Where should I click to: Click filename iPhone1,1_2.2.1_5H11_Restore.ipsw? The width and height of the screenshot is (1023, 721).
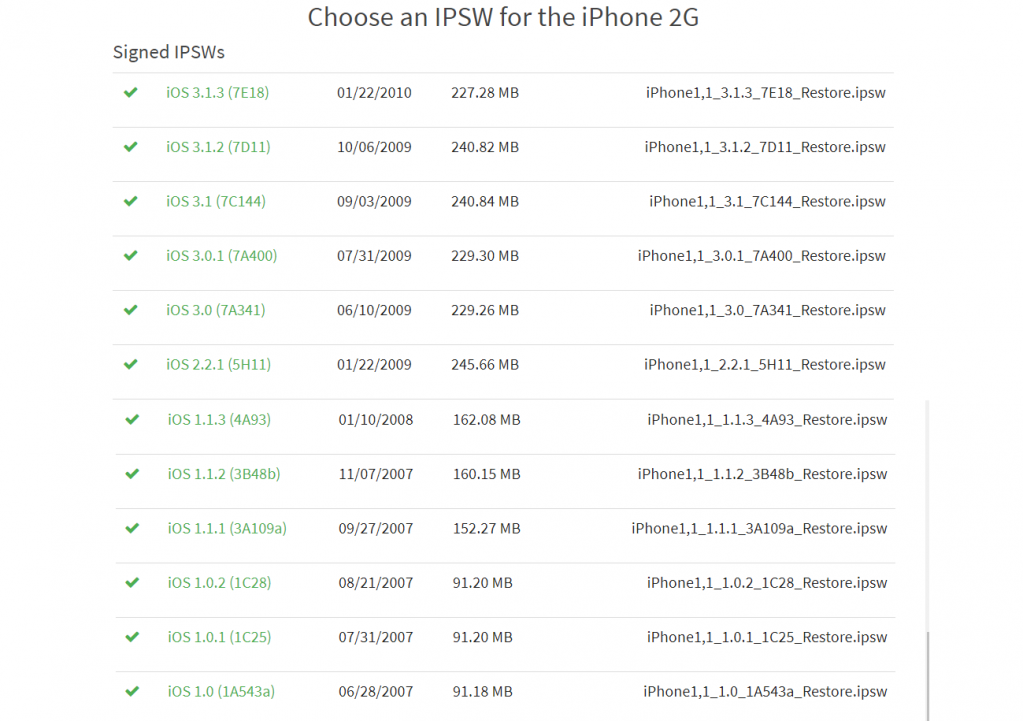click(x=765, y=365)
